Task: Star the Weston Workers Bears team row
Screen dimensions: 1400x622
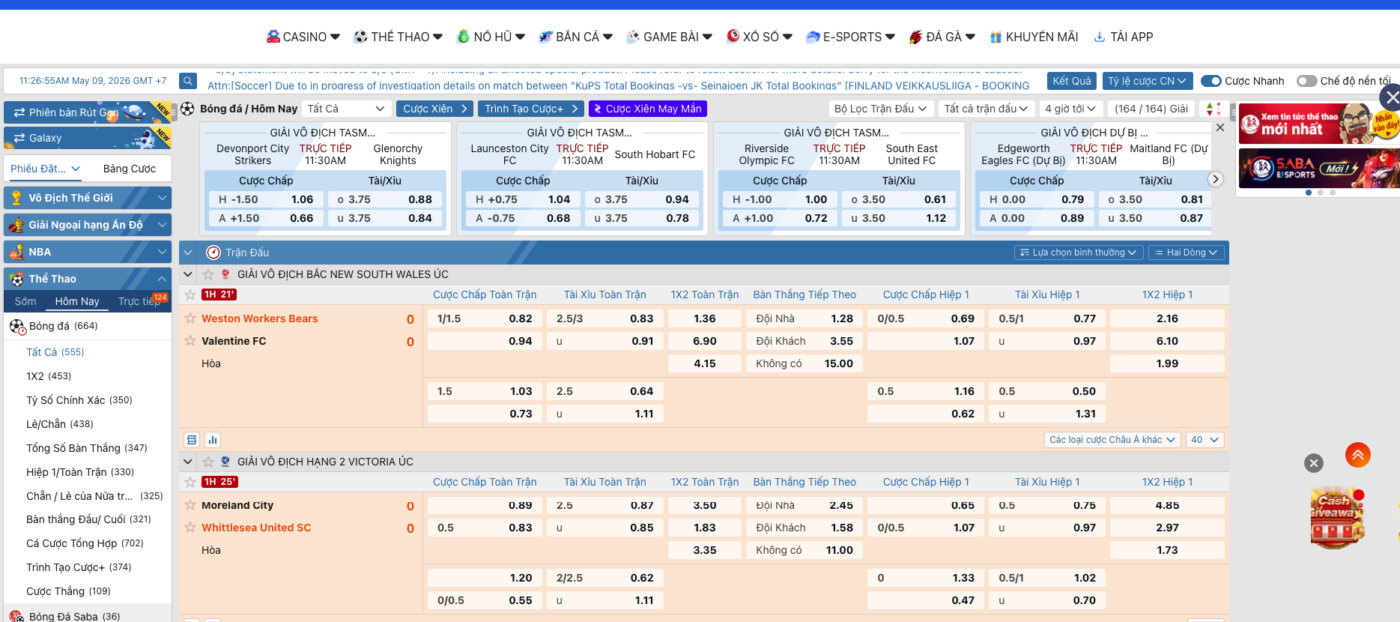Action: click(x=190, y=318)
